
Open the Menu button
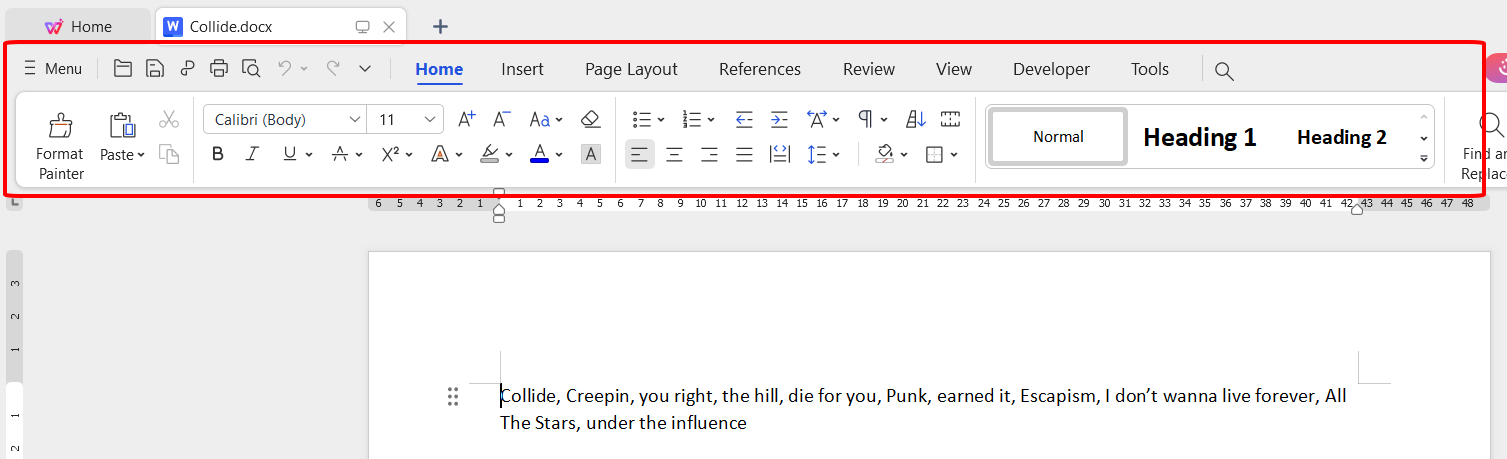pyautogui.click(x=53, y=69)
